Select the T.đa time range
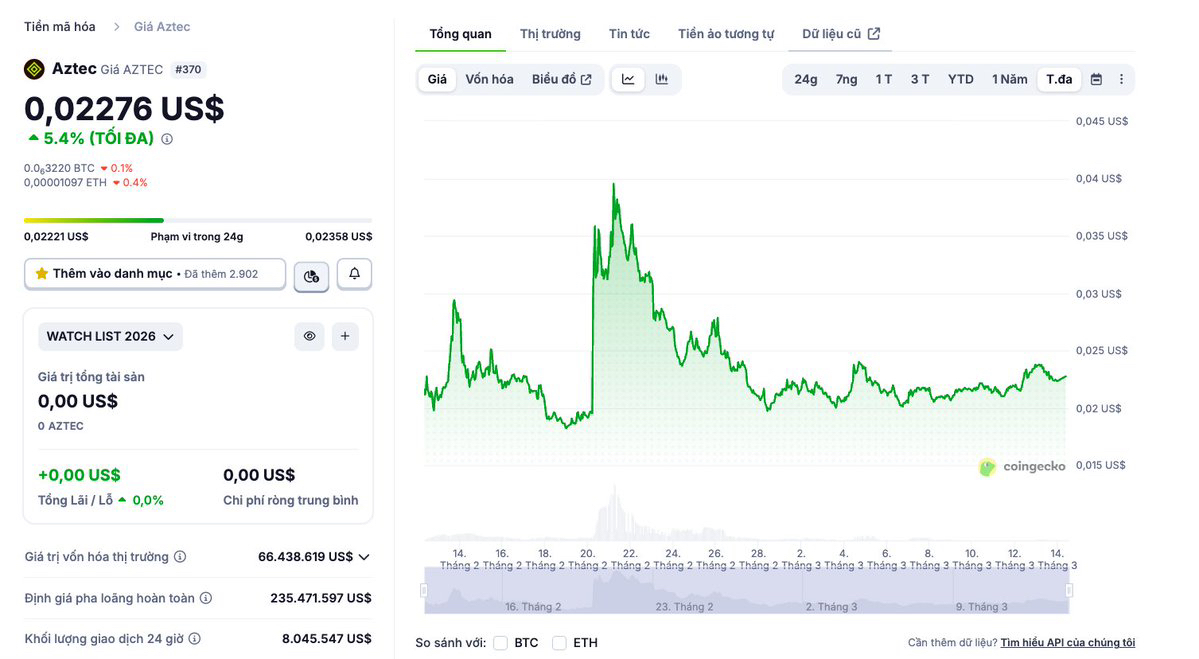Image resolution: width=1199 pixels, height=659 pixels. click(1059, 80)
